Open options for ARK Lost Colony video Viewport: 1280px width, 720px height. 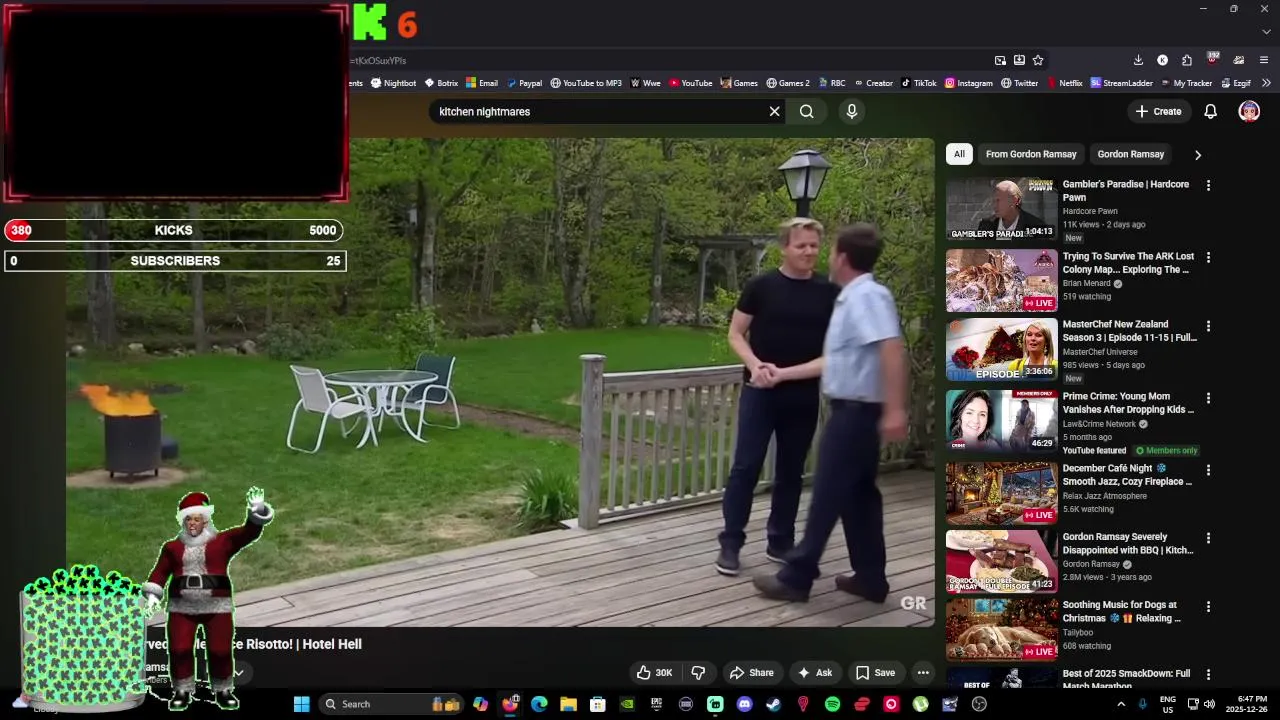tap(1208, 258)
